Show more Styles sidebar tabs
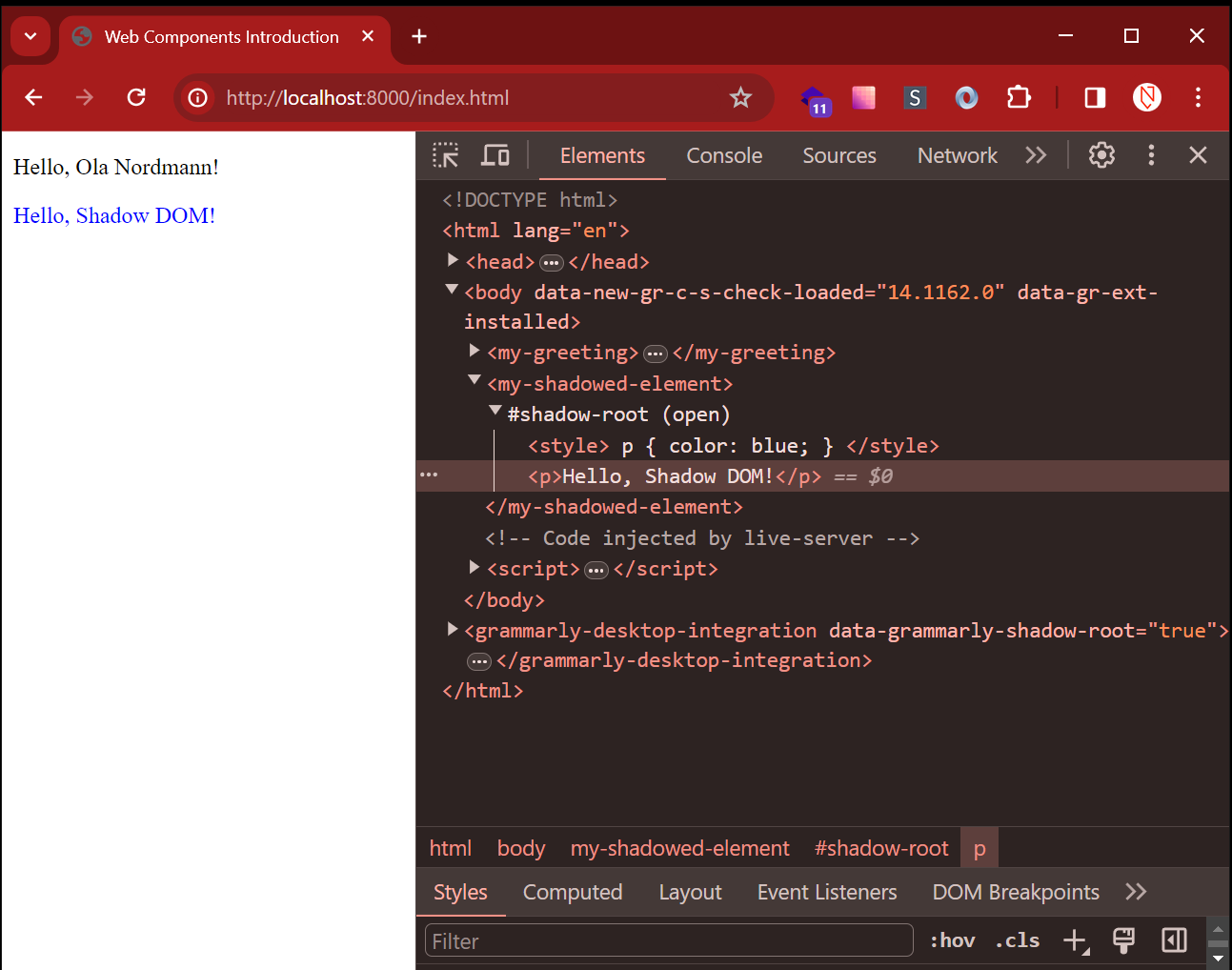The image size is (1232, 970). pos(1136,892)
